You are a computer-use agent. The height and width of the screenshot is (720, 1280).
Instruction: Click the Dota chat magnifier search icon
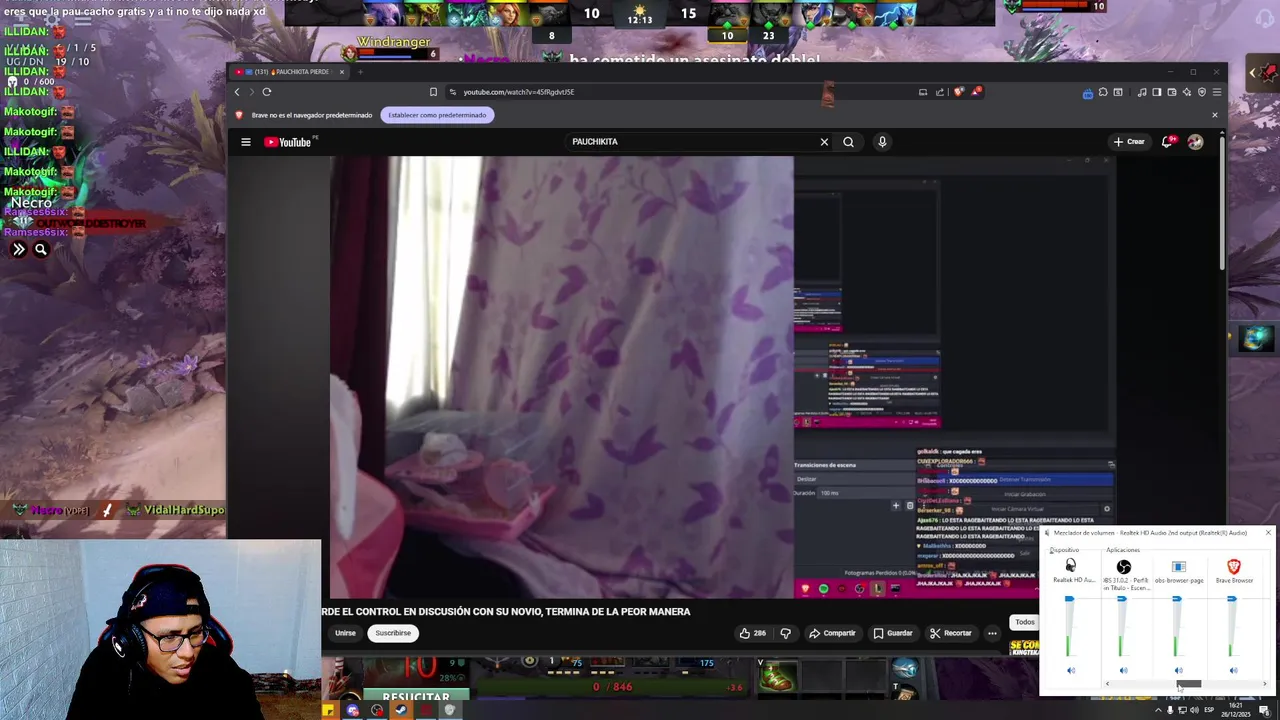[41, 250]
